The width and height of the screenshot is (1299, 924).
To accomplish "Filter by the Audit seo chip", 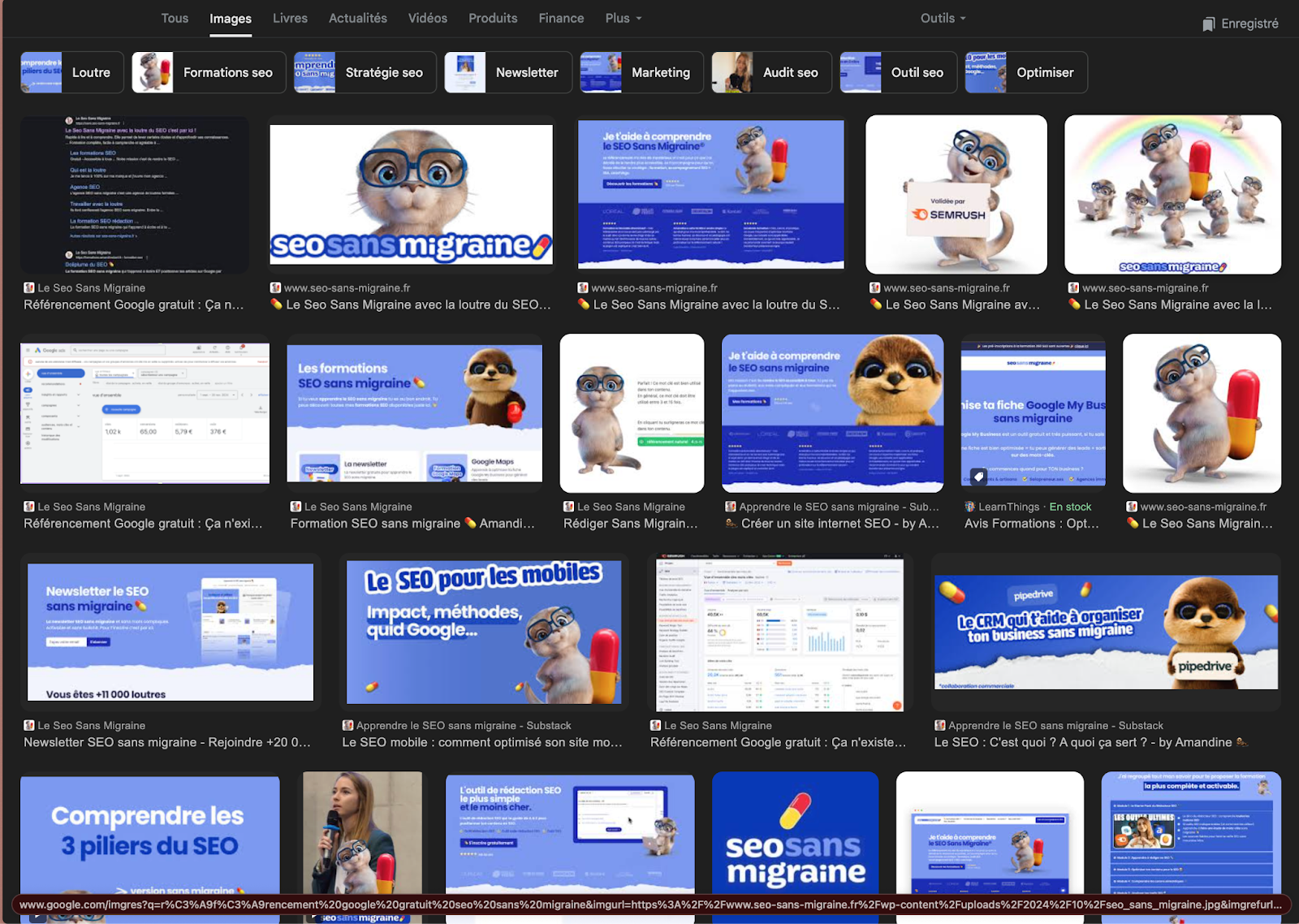I will coord(771,72).
